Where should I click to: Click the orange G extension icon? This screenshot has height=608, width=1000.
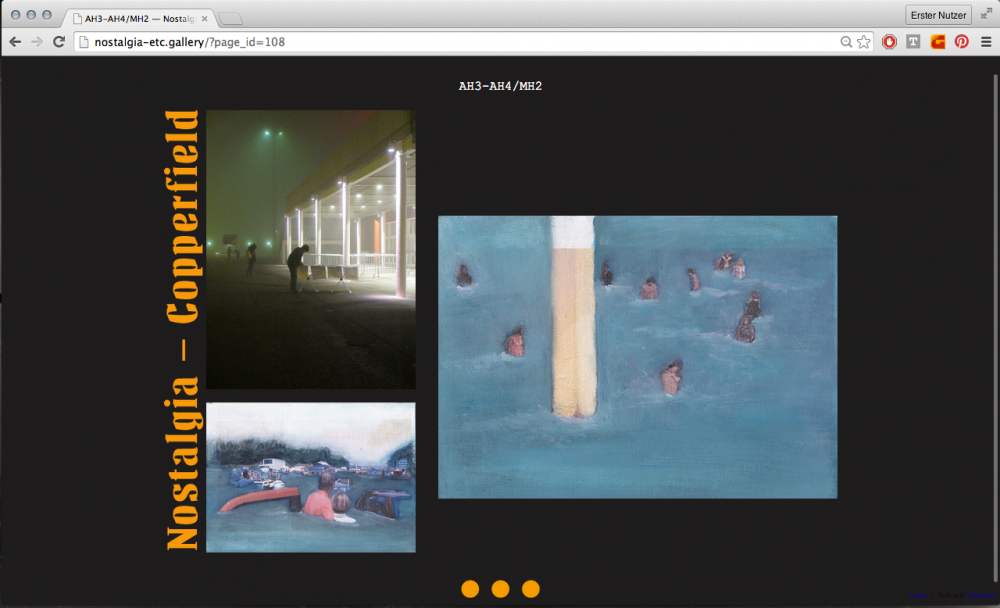pos(937,42)
